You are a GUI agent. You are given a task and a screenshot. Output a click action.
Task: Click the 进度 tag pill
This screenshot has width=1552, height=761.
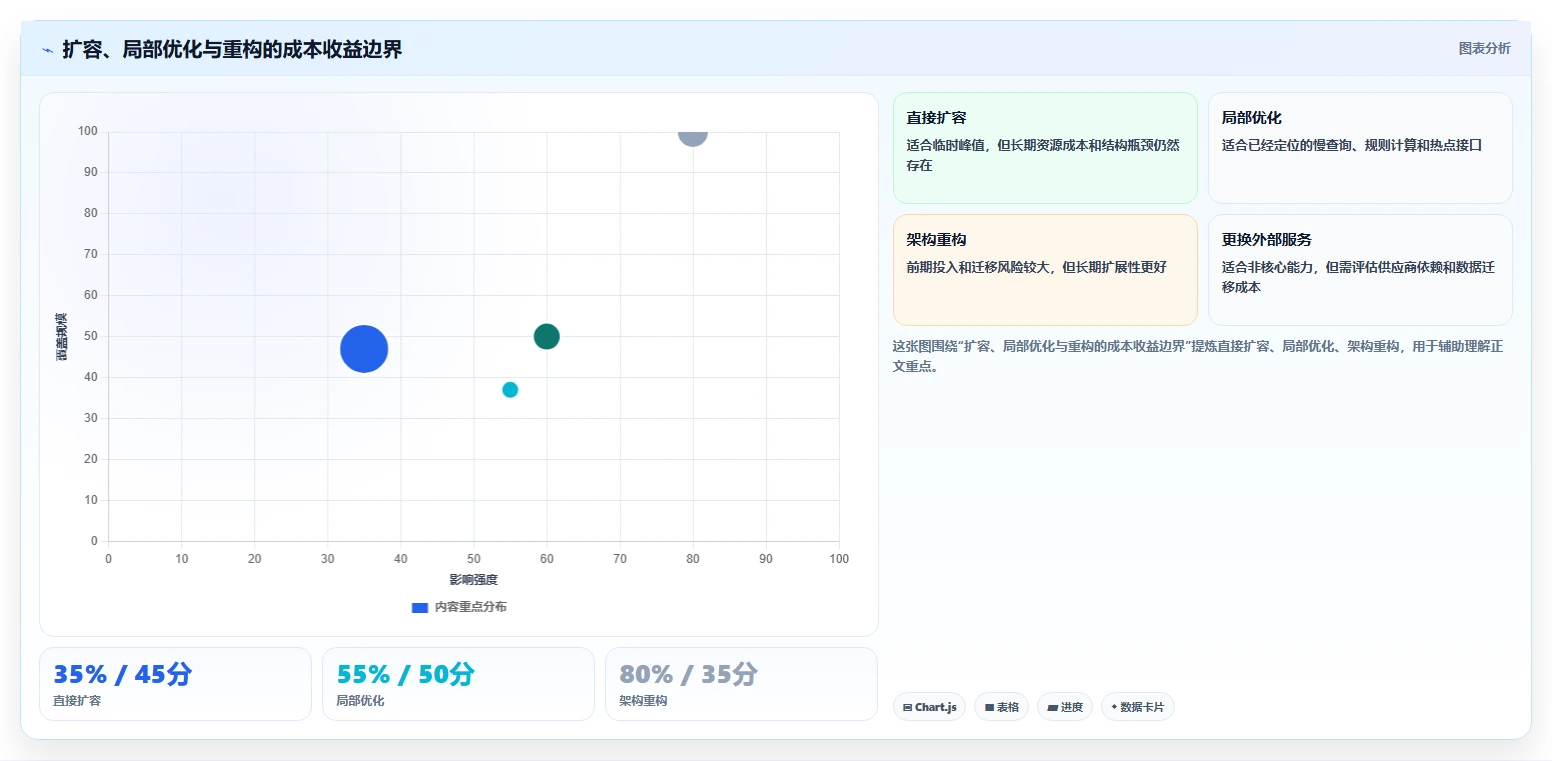coord(1065,707)
